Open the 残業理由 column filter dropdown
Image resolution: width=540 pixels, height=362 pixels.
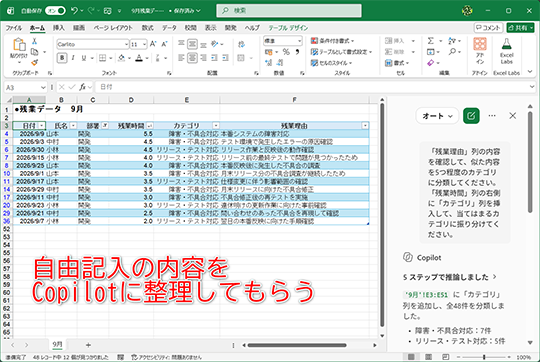365,126
